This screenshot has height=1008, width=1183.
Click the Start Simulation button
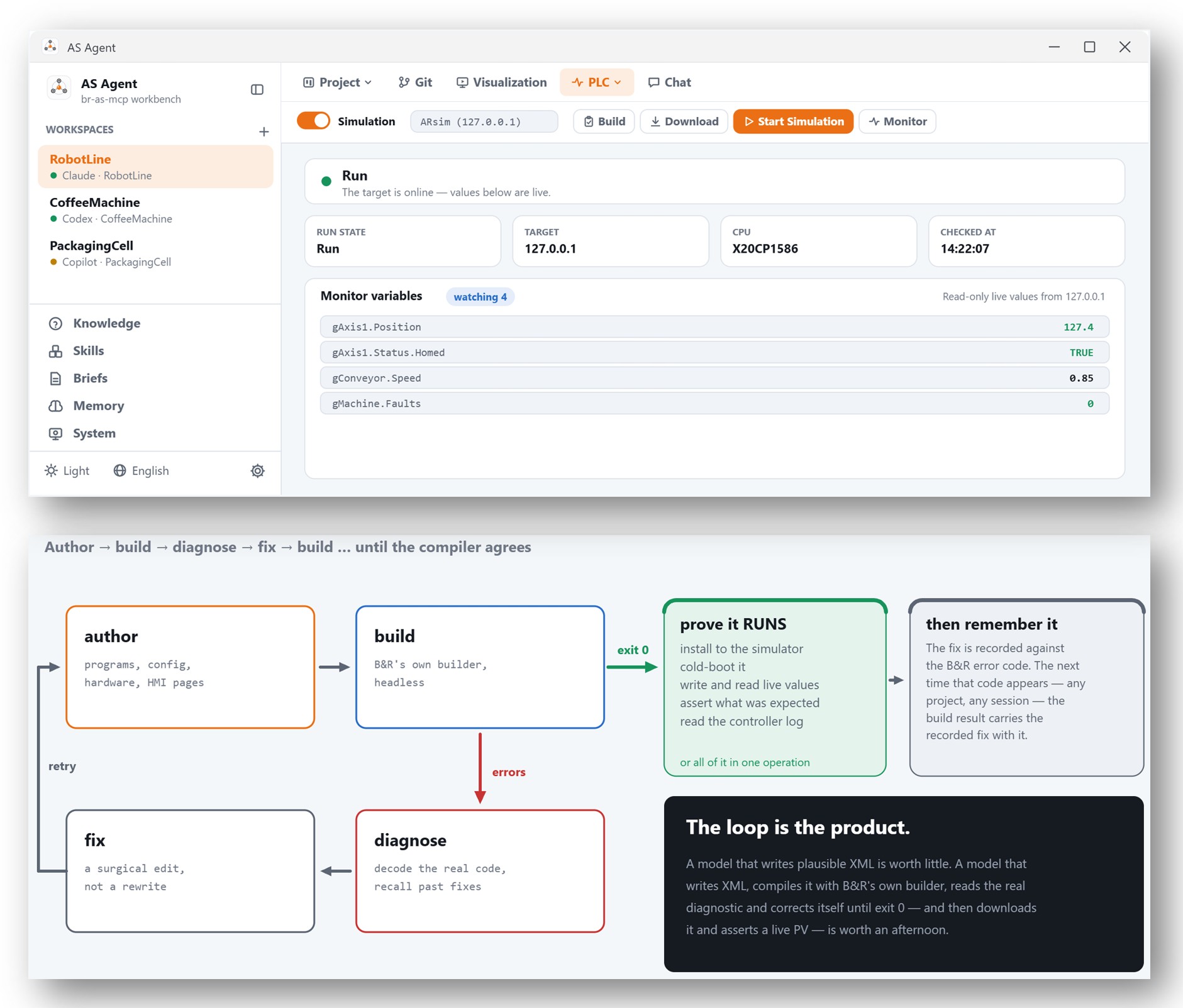793,122
